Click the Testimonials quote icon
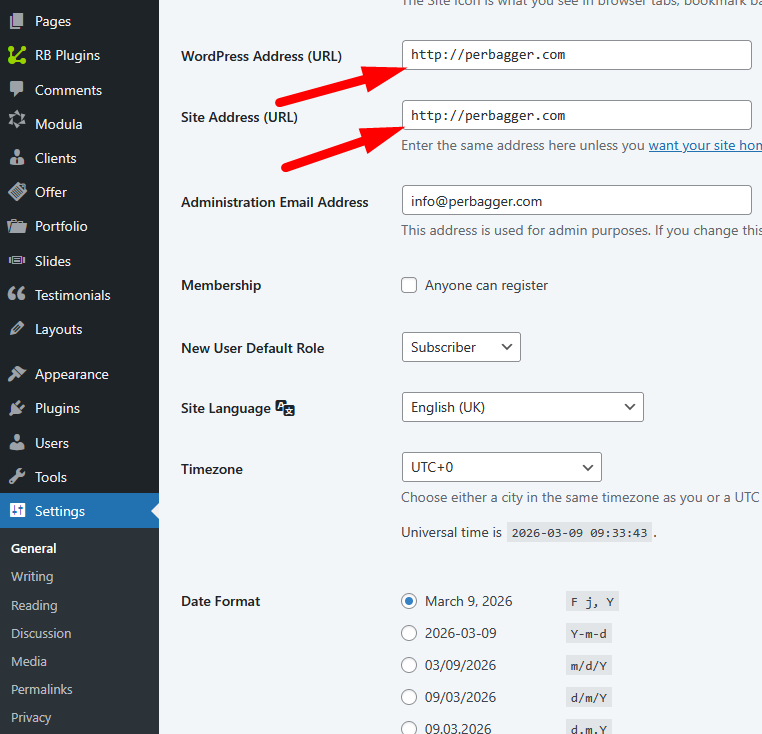Screen dimensions: 762x734 [17, 295]
